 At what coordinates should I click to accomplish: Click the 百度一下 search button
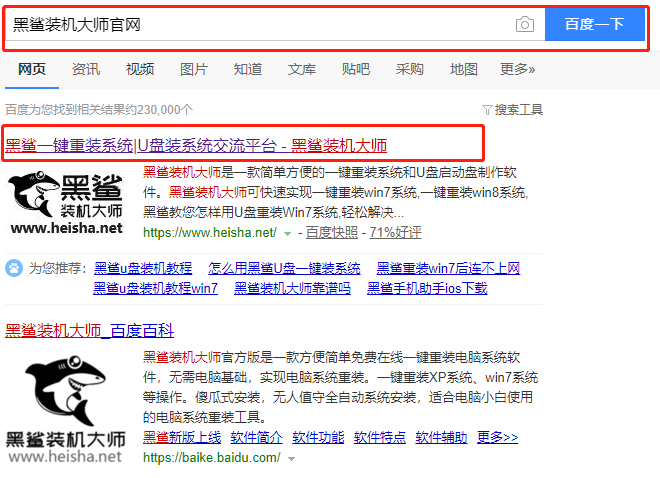click(x=595, y=24)
